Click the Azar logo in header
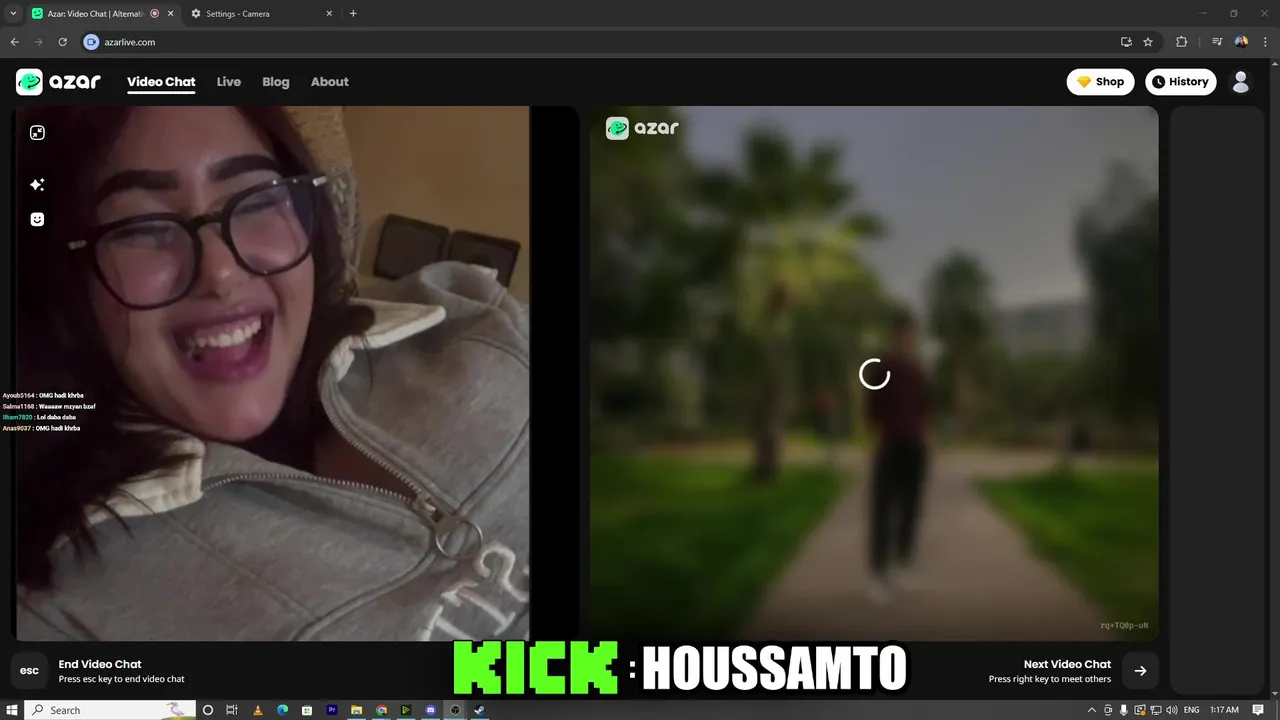The image size is (1280, 720). (x=58, y=82)
